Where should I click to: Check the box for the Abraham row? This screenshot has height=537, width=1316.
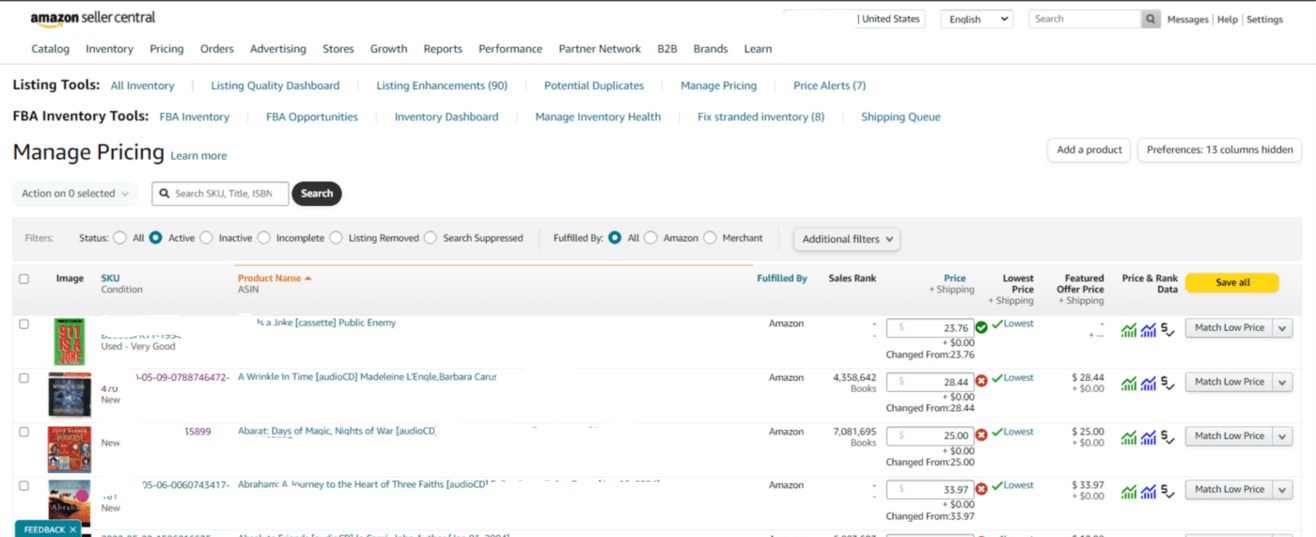(24, 485)
